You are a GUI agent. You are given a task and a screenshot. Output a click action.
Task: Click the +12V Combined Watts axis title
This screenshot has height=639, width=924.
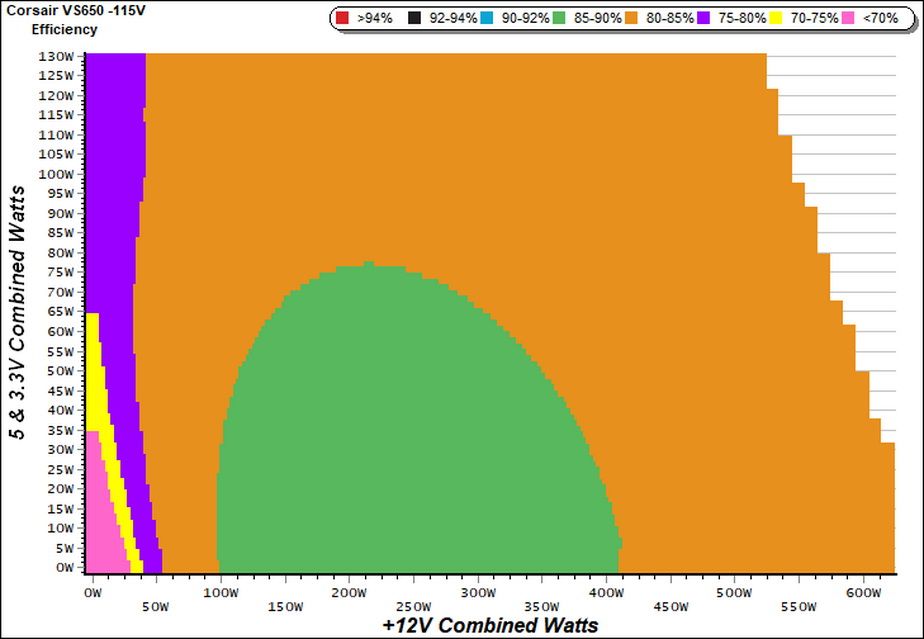point(490,625)
